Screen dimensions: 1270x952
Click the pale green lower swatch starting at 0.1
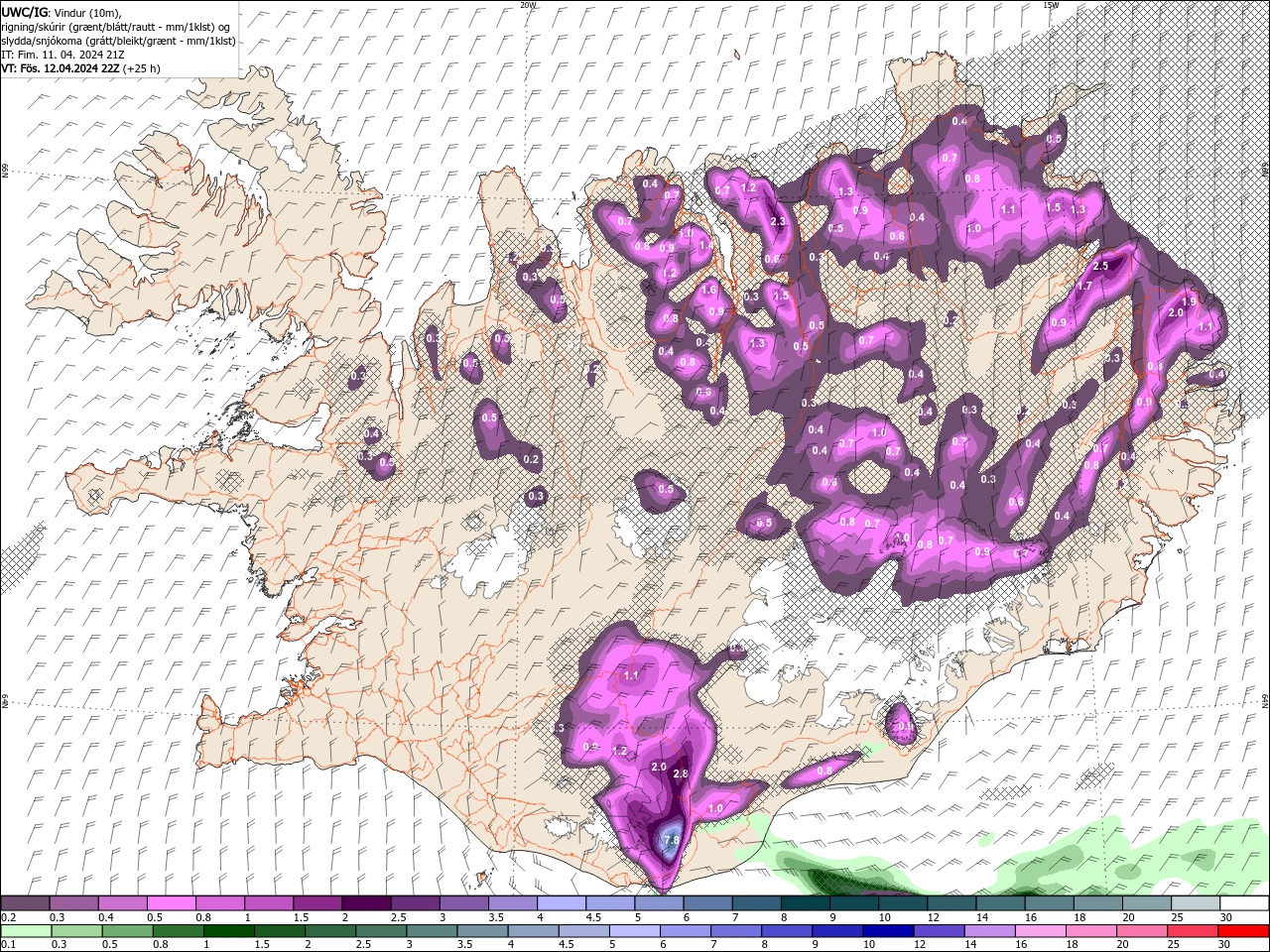tap(25, 931)
